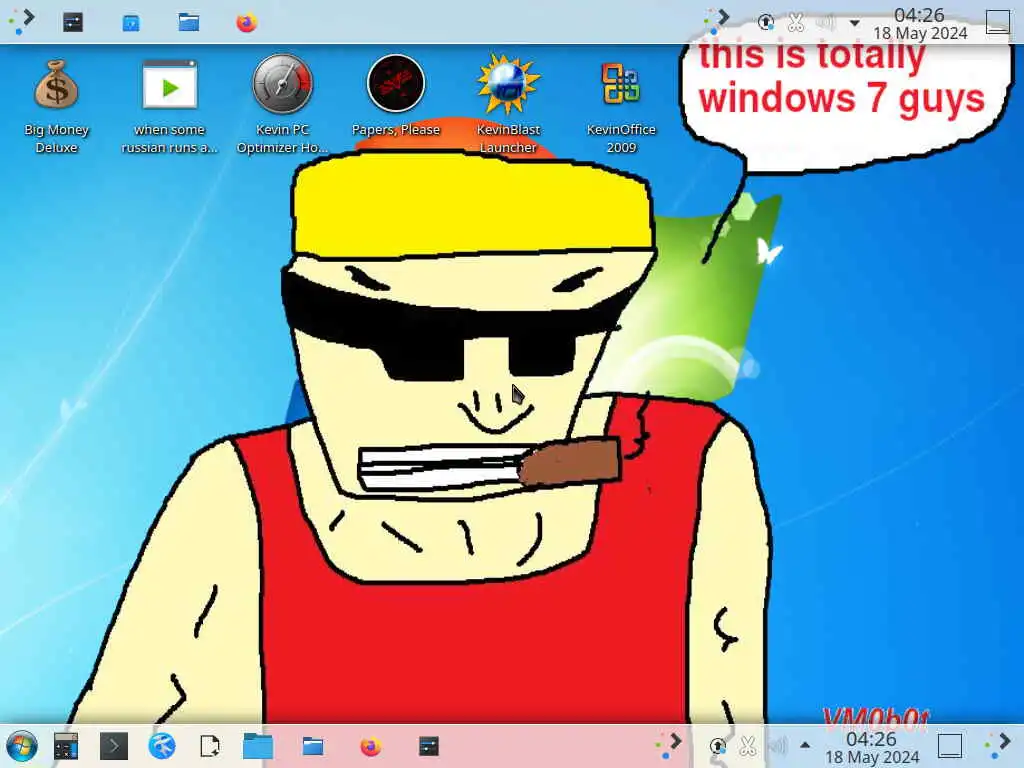Open System Settings from the bottom panel
1024x768 pixels.
pos(428,746)
